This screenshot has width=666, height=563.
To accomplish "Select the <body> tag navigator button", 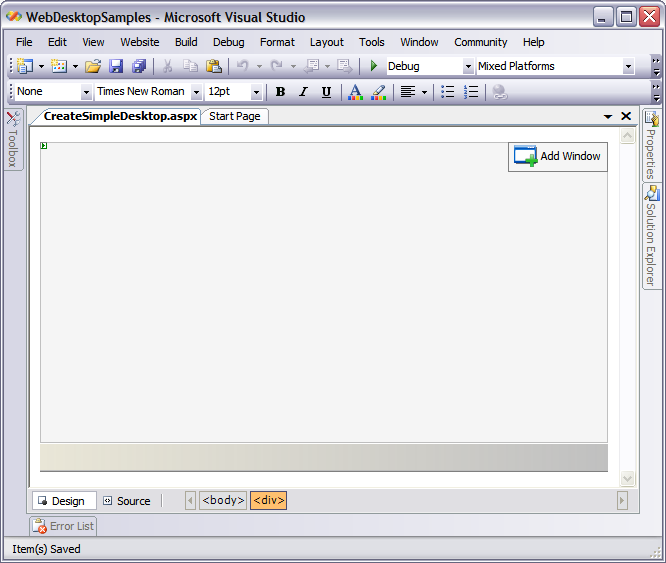I will 223,501.
